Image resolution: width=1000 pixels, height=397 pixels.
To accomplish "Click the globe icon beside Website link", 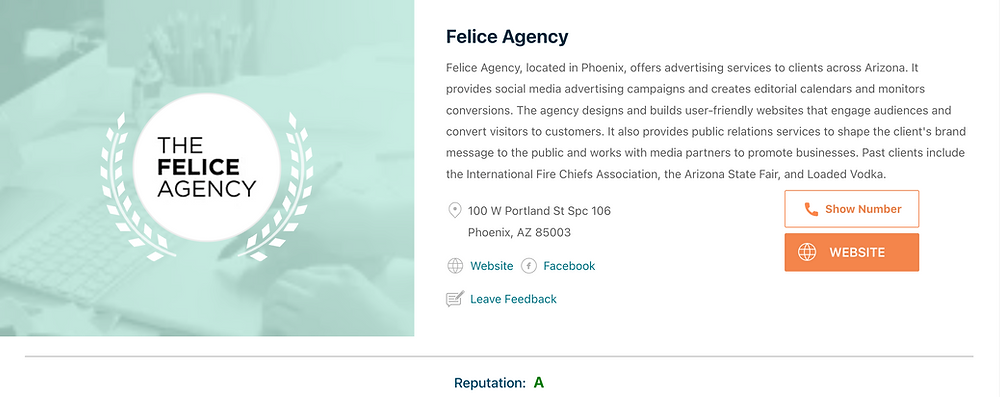I will point(455,266).
